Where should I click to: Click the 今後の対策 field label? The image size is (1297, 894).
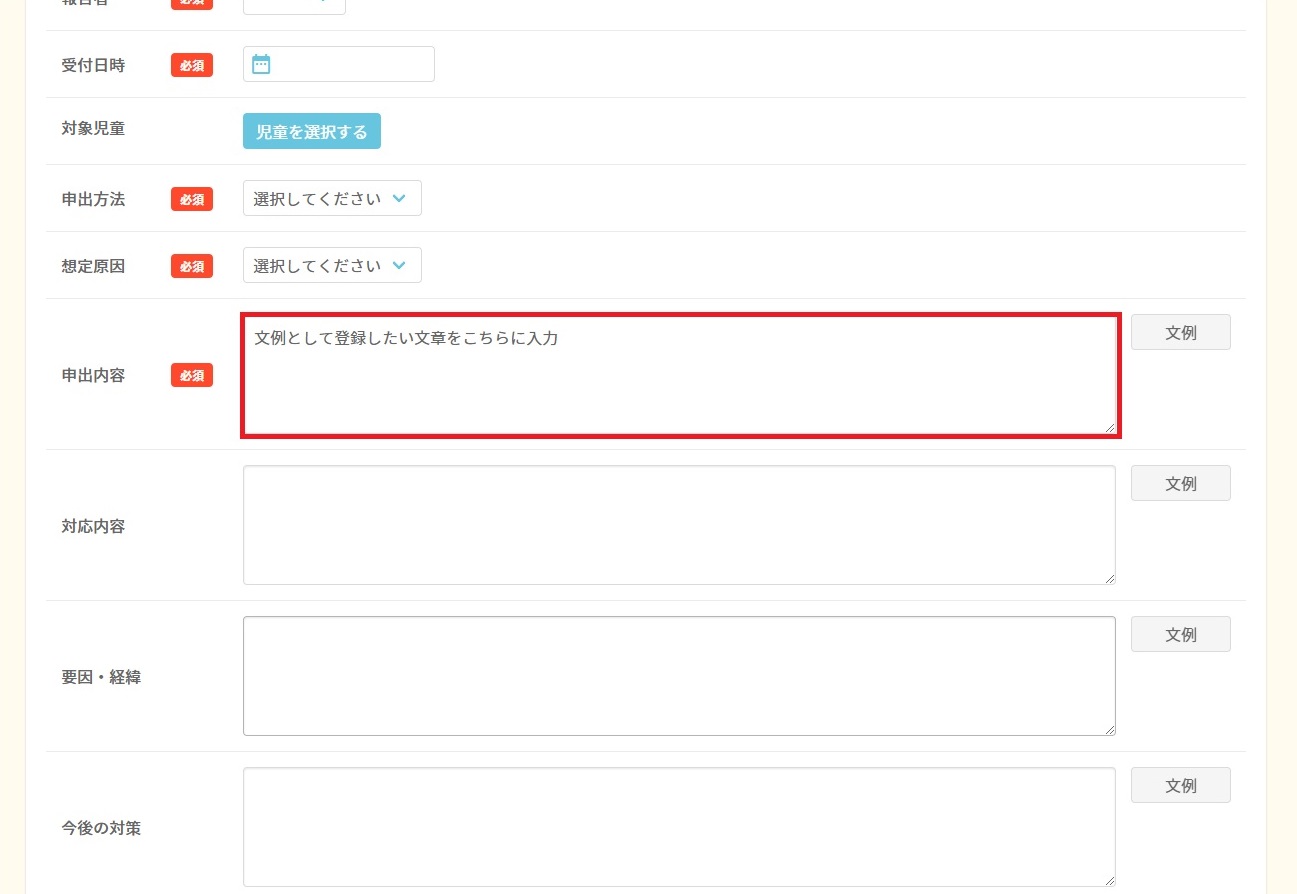[x=101, y=828]
